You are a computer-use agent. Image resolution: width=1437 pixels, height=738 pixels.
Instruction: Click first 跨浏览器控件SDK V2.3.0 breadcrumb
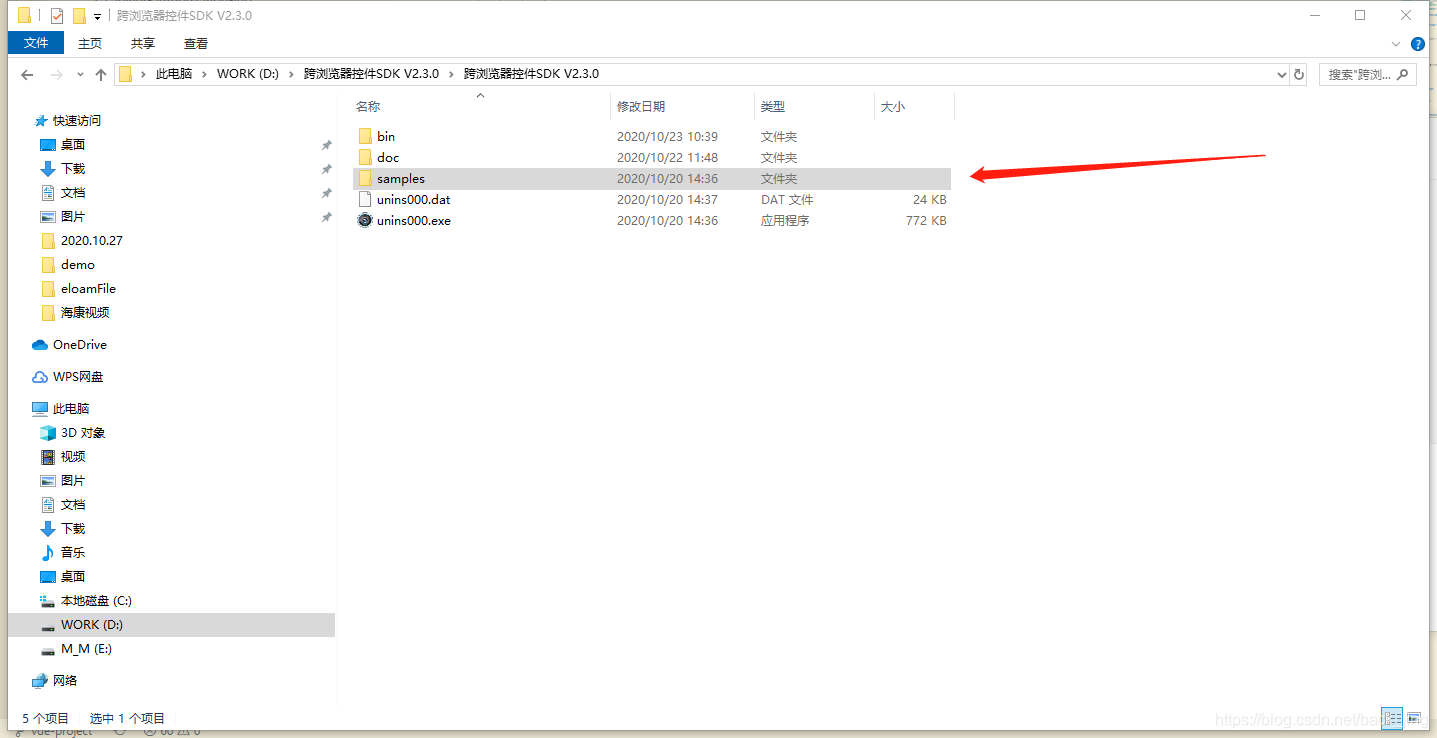pos(371,74)
